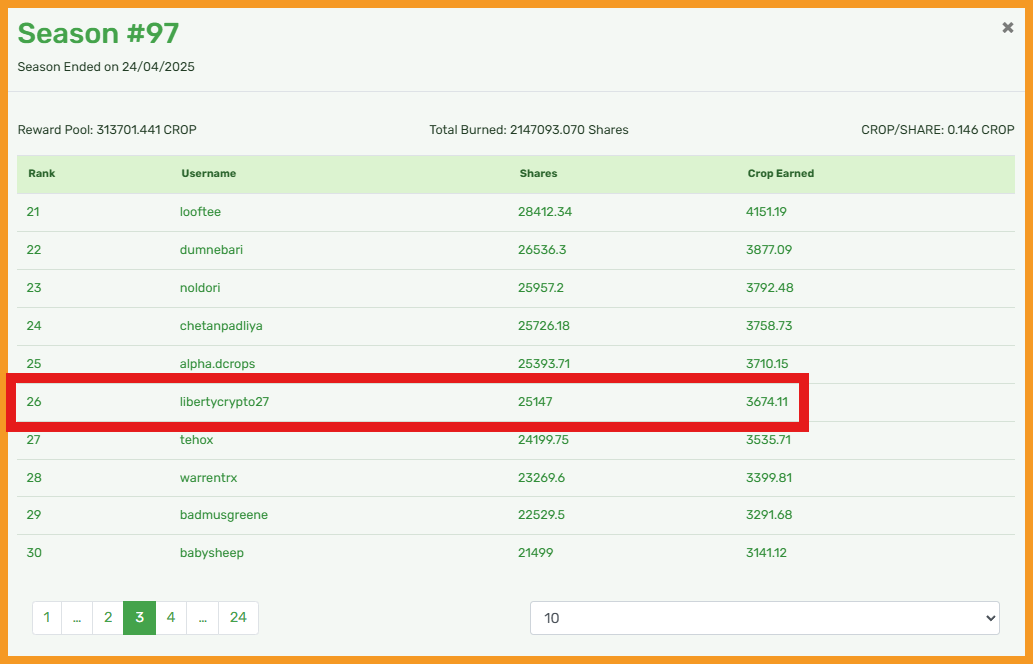The image size is (1033, 664).
Task: Click the Total Burned shares text
Action: tap(529, 130)
